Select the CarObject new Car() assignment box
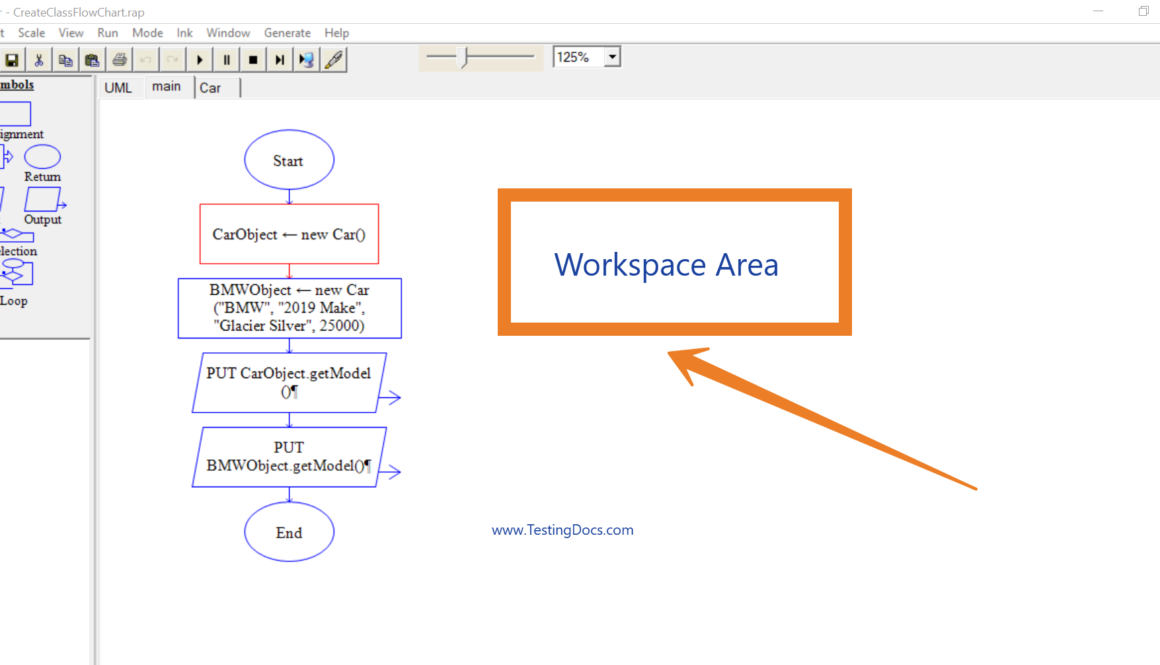This screenshot has height=665, width=1160. pyautogui.click(x=289, y=234)
